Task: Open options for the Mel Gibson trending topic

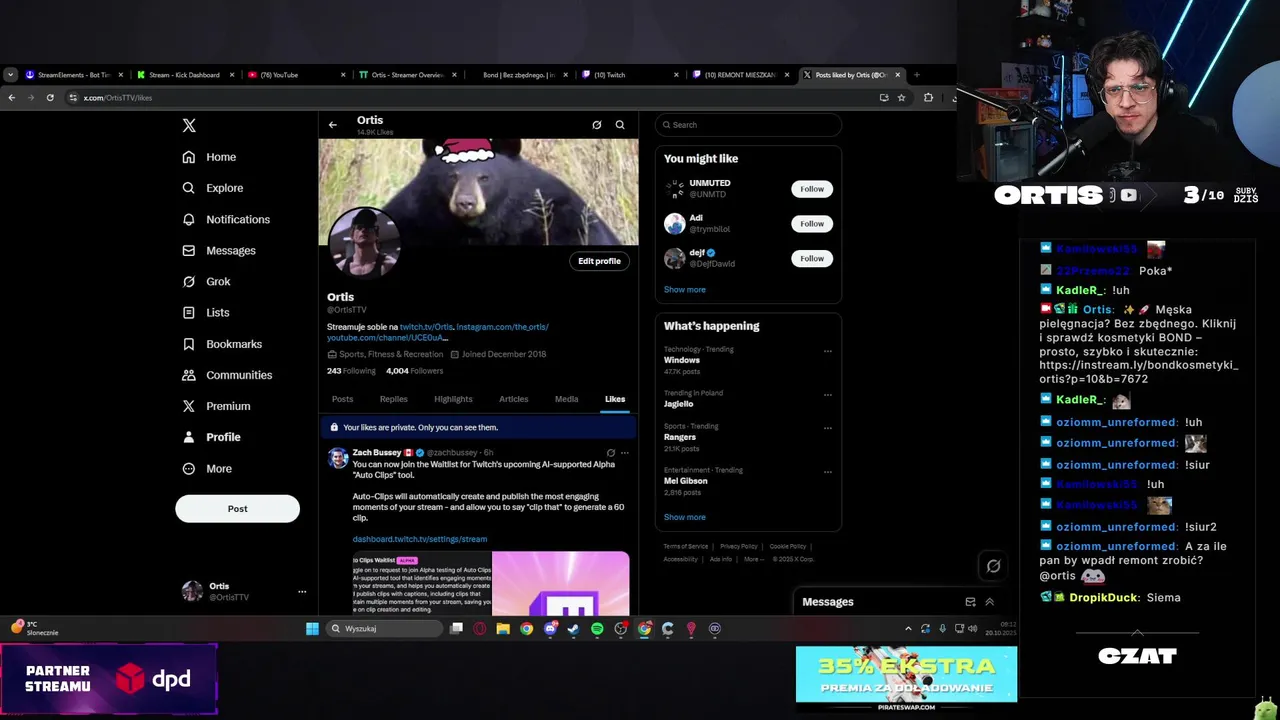Action: click(827, 472)
